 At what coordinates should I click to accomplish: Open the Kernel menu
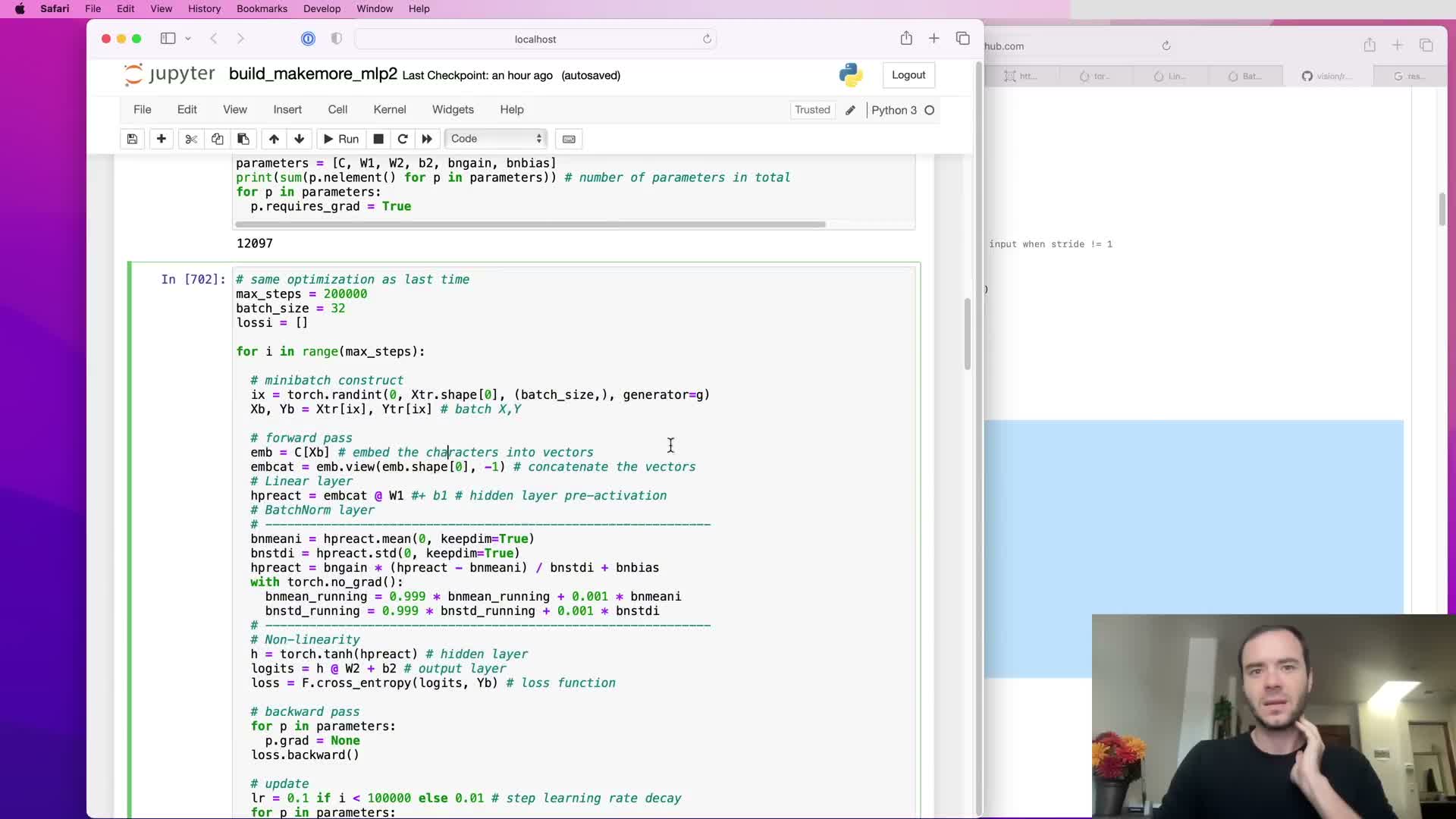click(x=389, y=110)
